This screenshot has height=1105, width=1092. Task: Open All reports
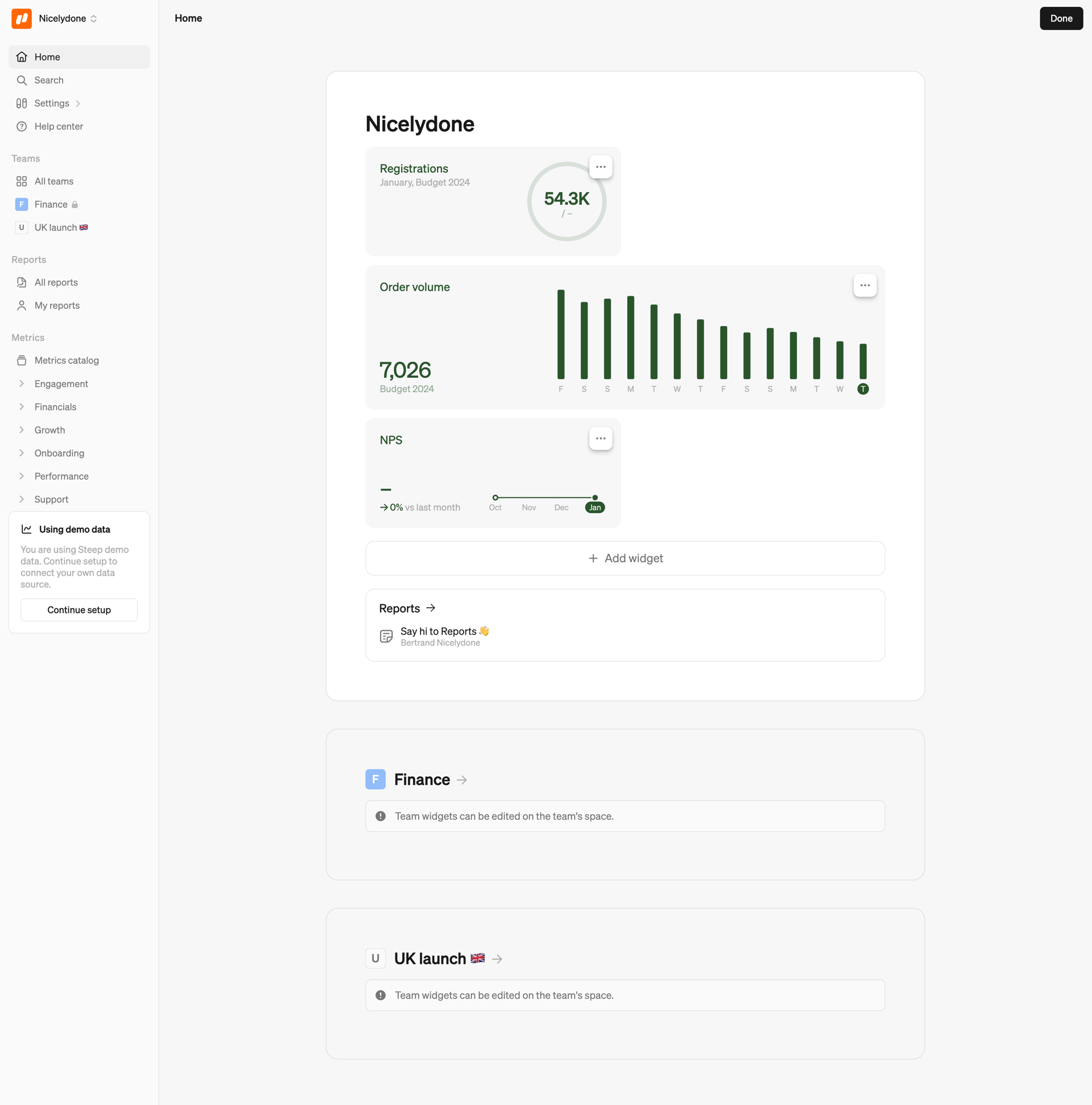tap(56, 282)
